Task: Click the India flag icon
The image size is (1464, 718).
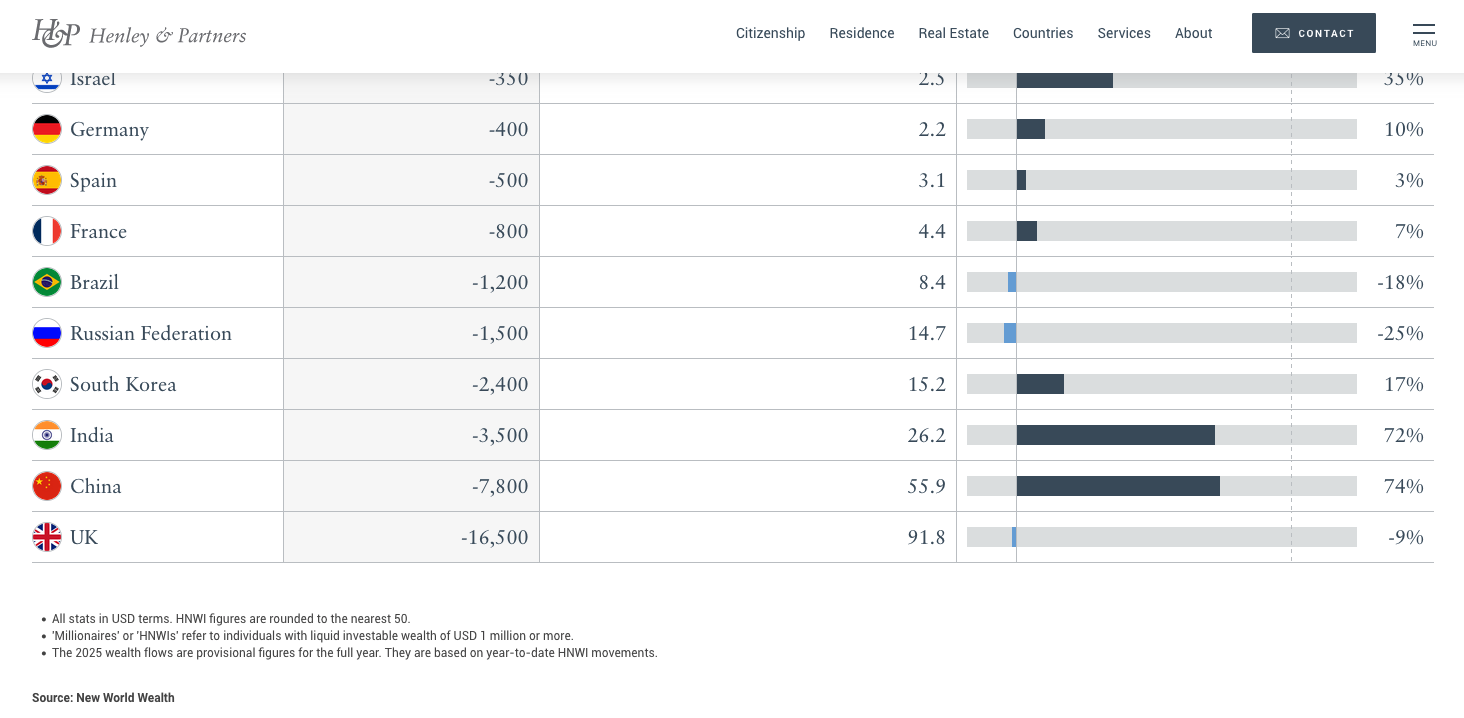Action: point(47,435)
